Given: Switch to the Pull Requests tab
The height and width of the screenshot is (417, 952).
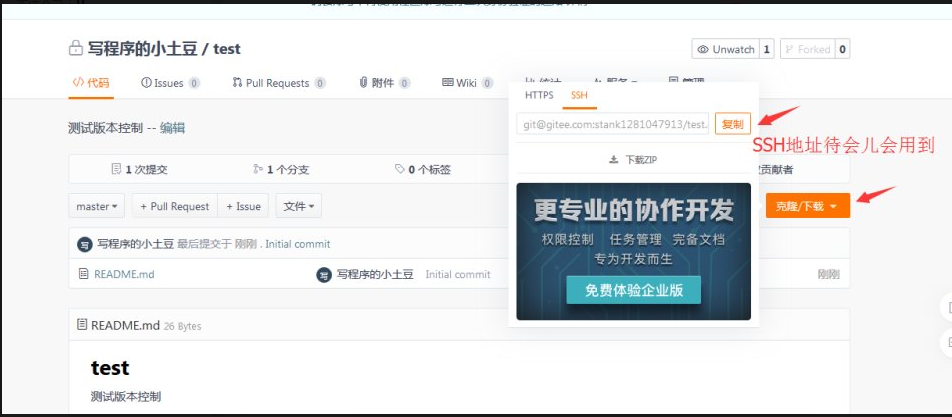Looking at the screenshot, I should 279,83.
